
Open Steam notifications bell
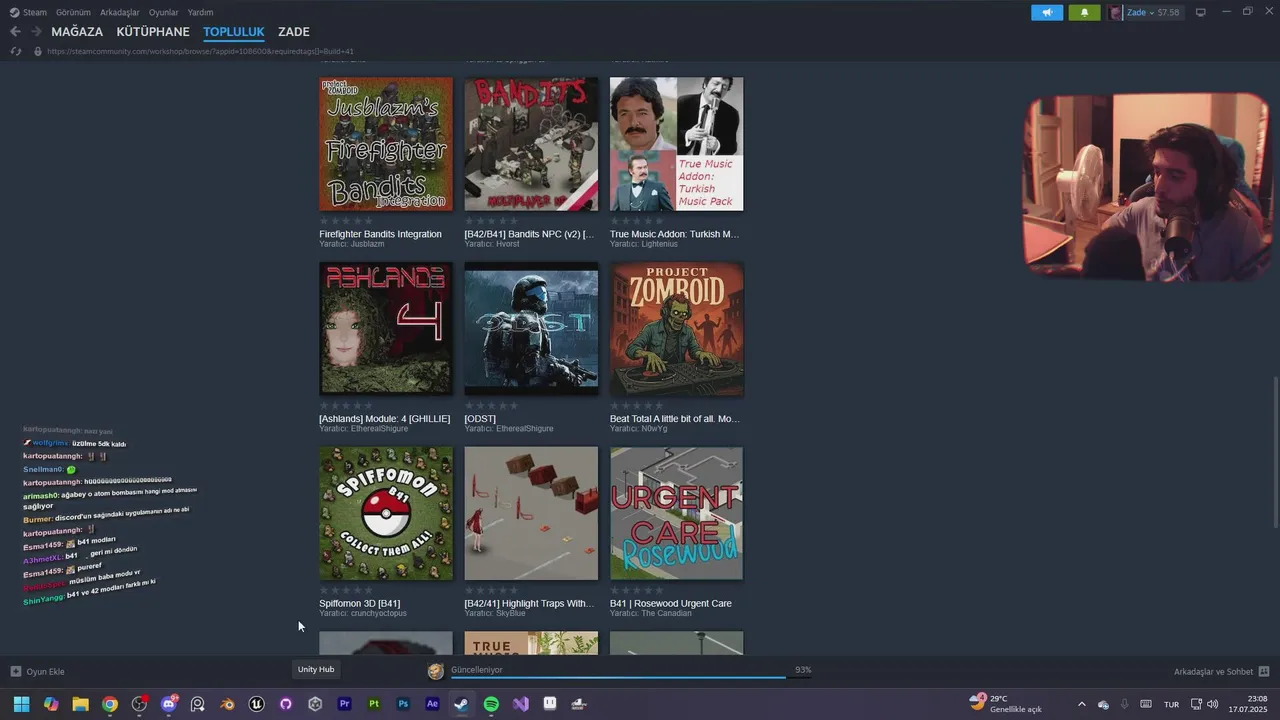tap(1084, 13)
